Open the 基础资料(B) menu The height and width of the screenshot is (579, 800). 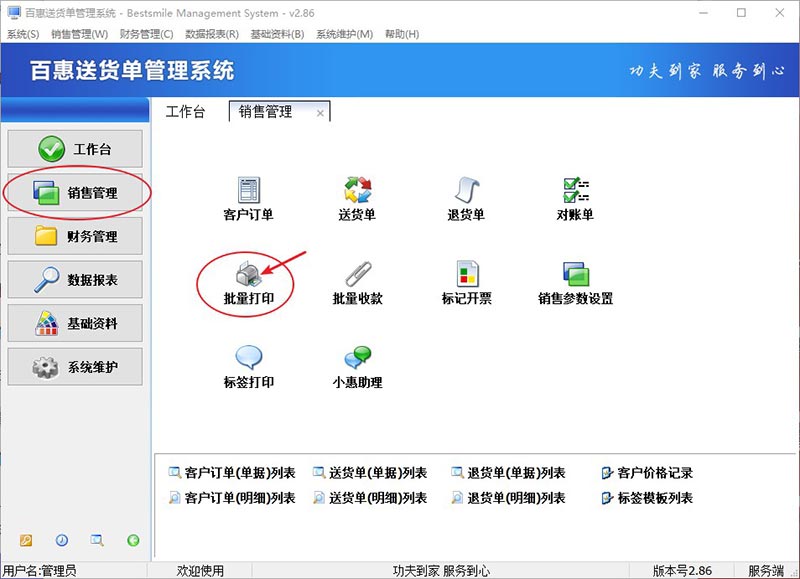coord(277,34)
